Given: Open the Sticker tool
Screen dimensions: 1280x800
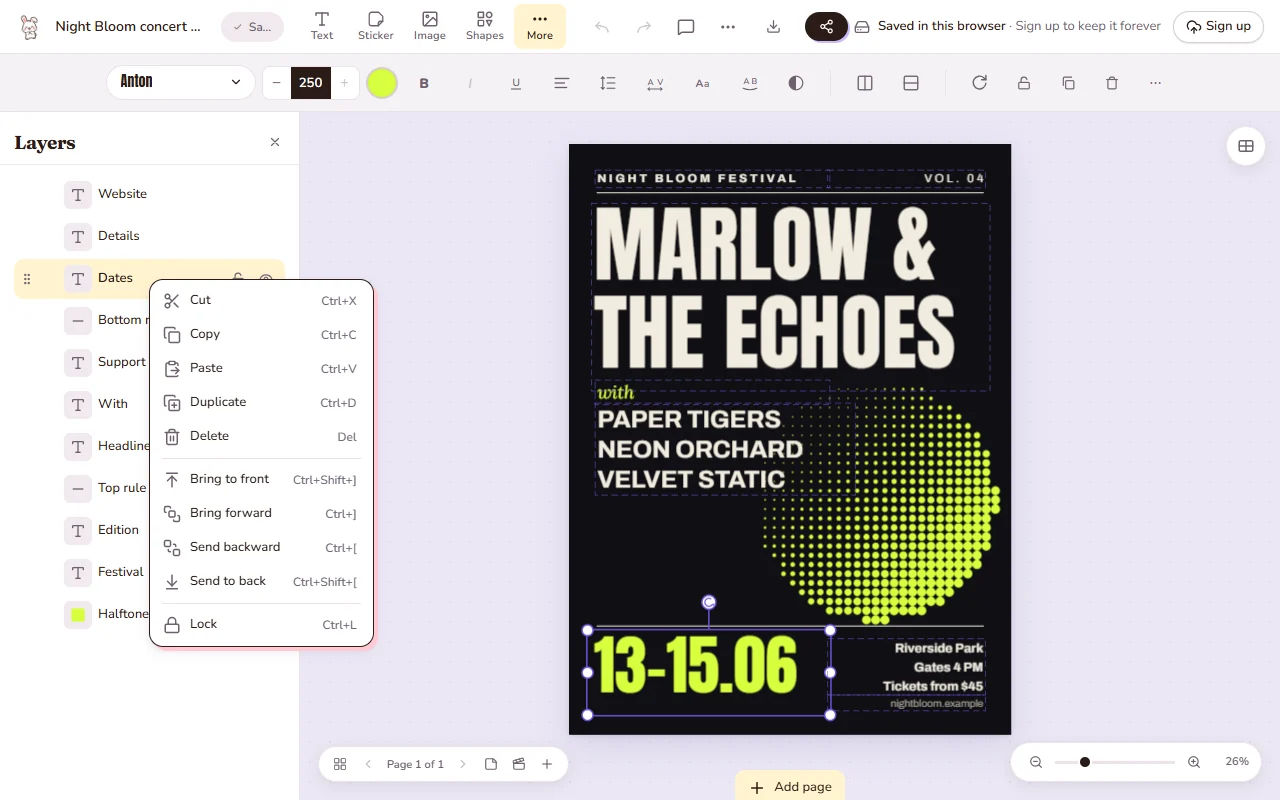Looking at the screenshot, I should pos(376,26).
